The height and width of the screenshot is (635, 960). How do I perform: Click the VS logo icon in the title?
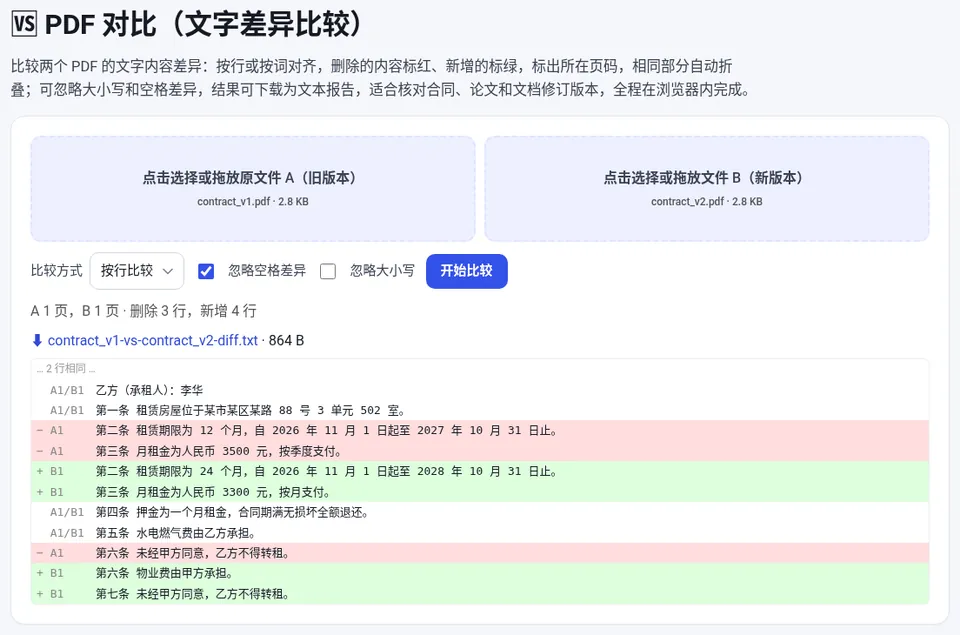click(24, 24)
